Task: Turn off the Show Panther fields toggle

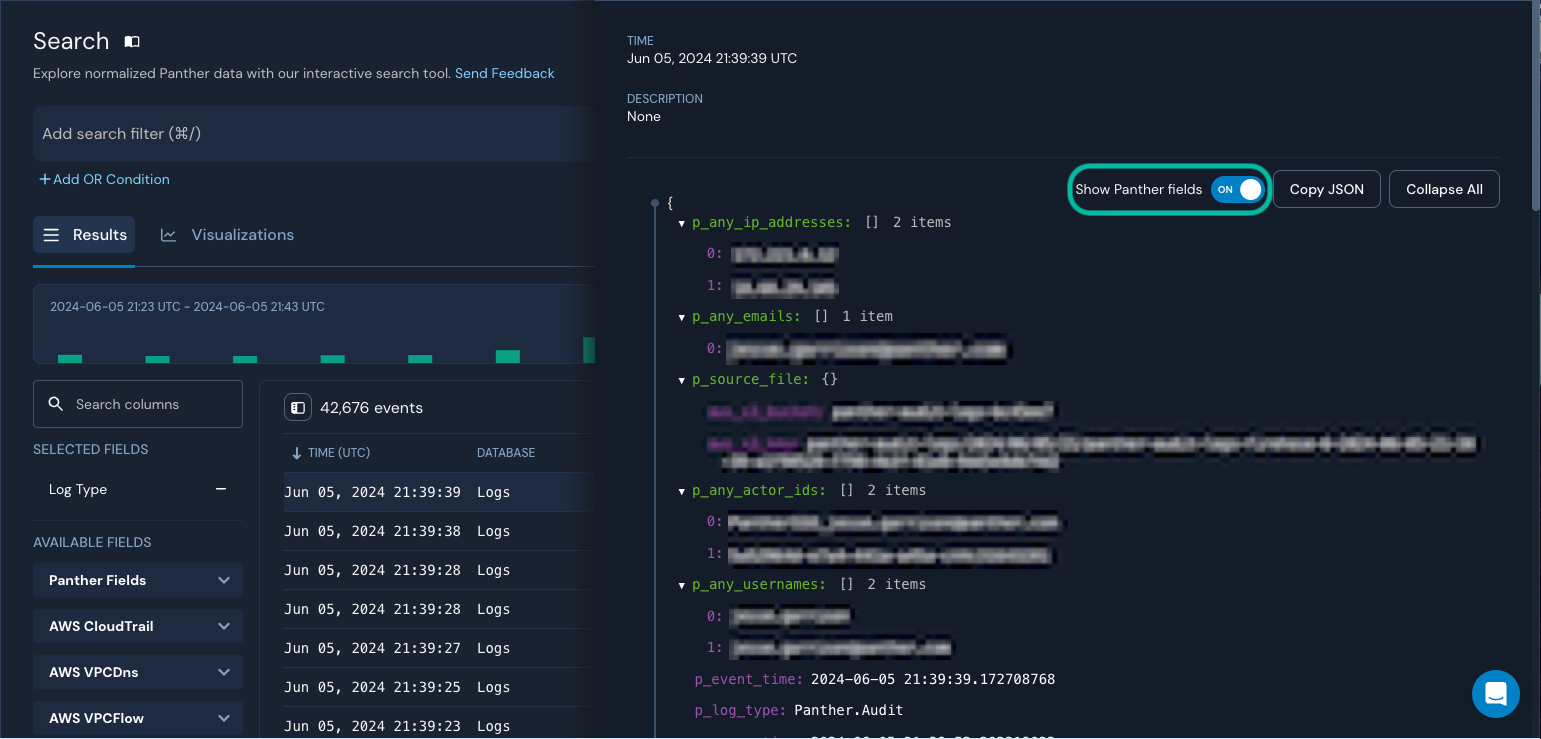Action: point(1238,189)
